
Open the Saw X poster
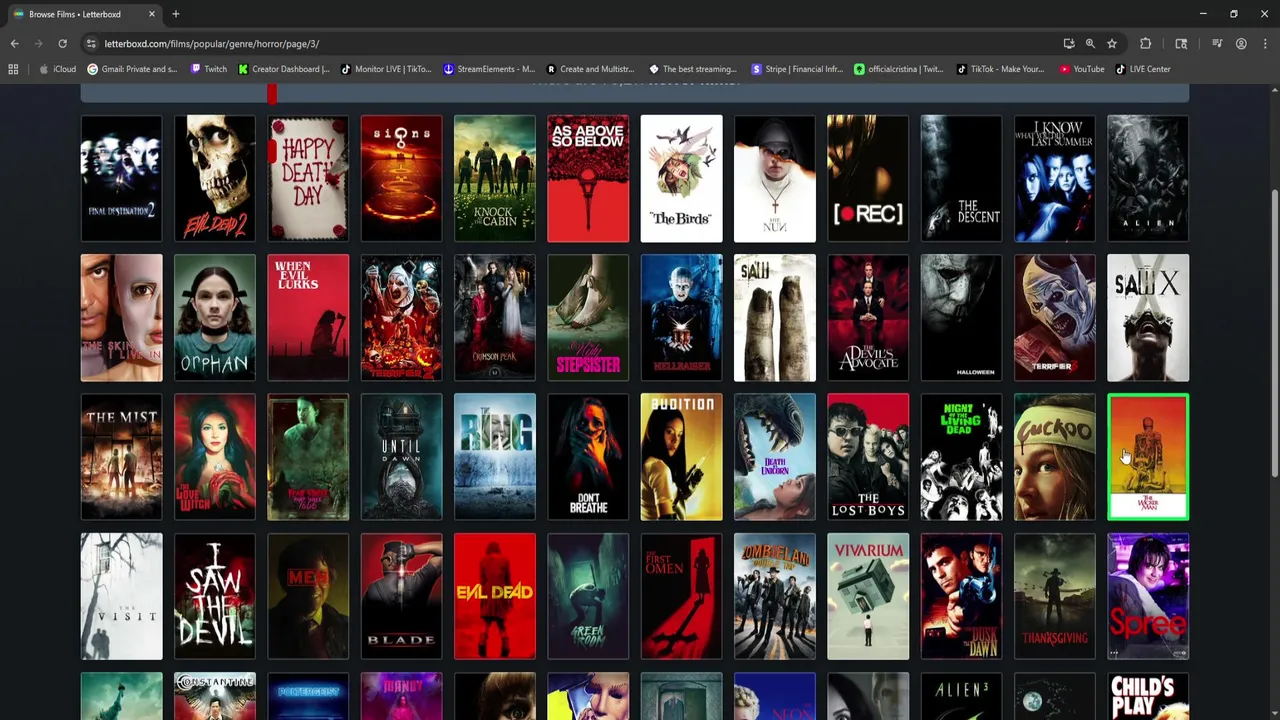point(1148,318)
